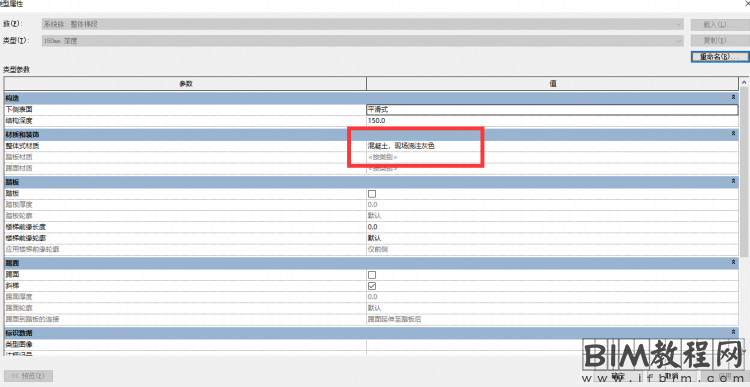Click the 载入 load button
The width and height of the screenshot is (750, 387).
(x=719, y=24)
